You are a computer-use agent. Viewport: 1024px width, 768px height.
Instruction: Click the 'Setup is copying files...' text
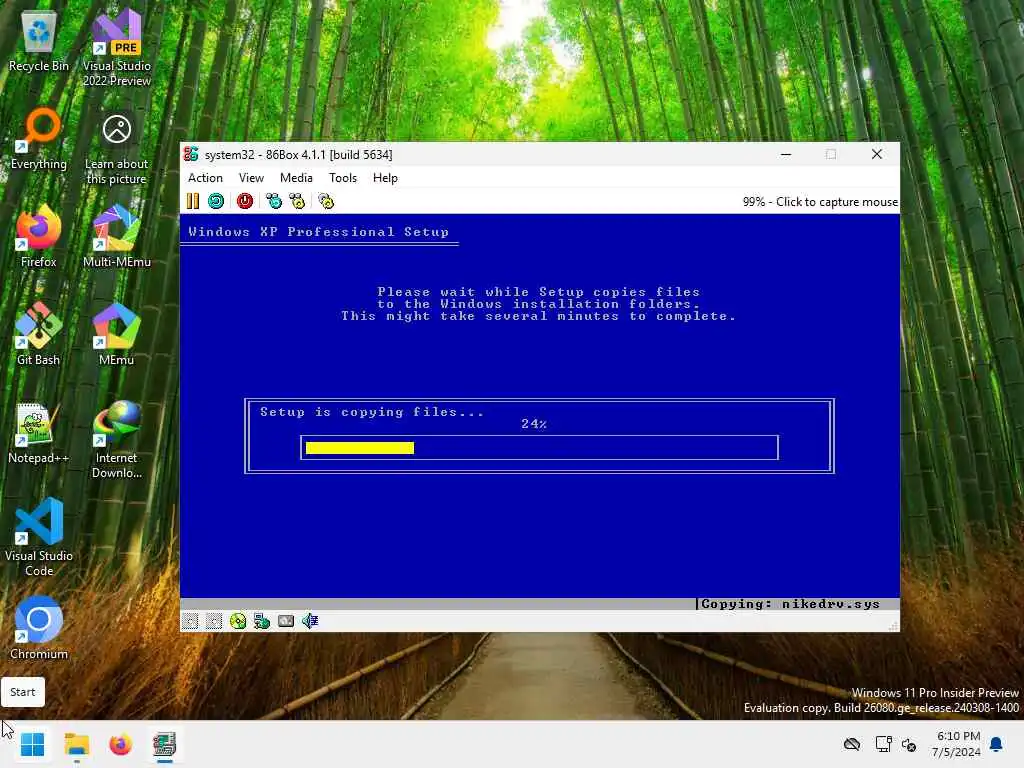372,412
